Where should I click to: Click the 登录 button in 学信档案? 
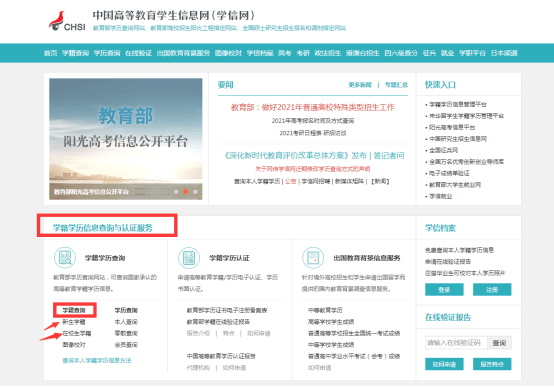[x=444, y=289]
